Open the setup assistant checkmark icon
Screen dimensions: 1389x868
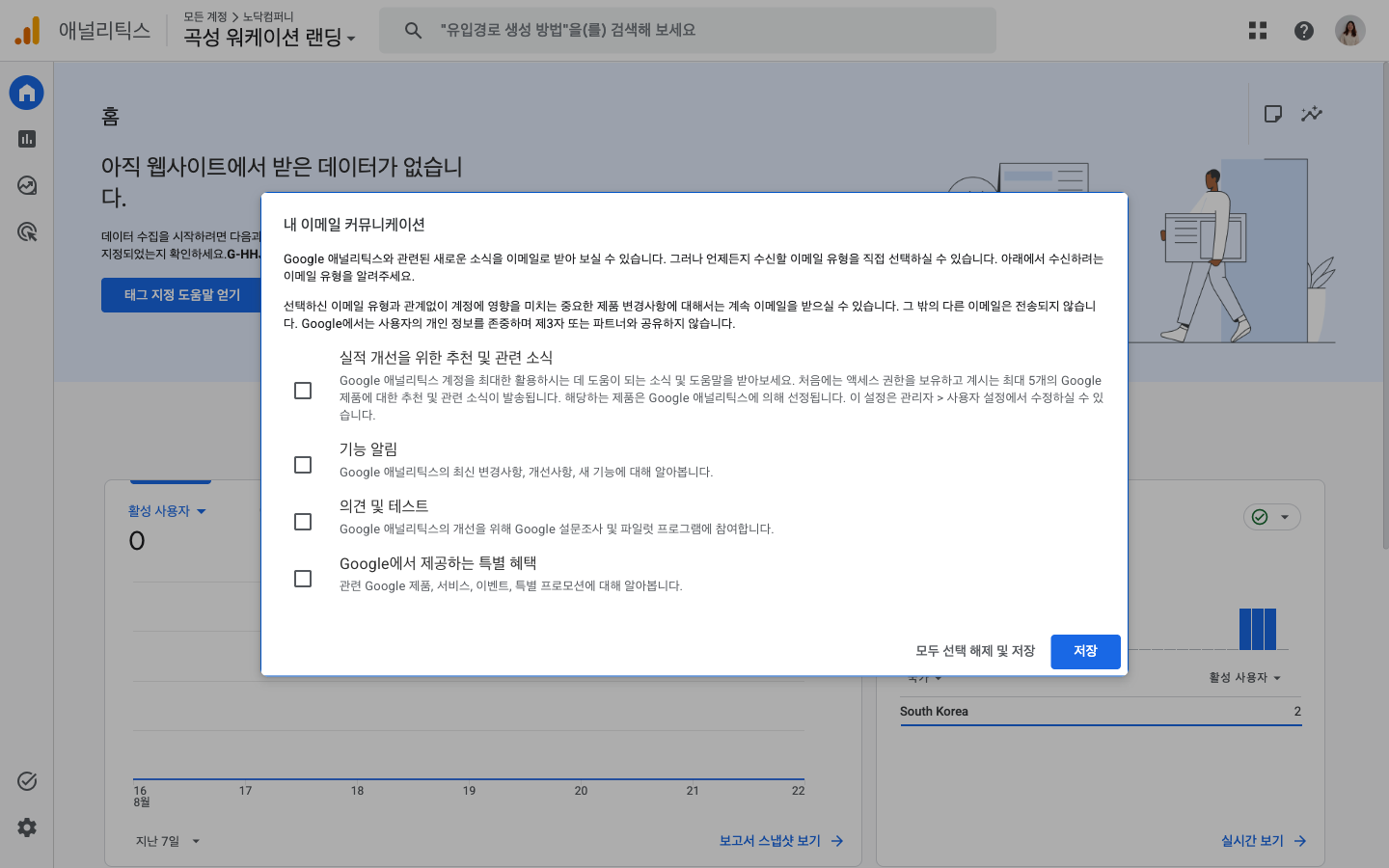tap(27, 781)
